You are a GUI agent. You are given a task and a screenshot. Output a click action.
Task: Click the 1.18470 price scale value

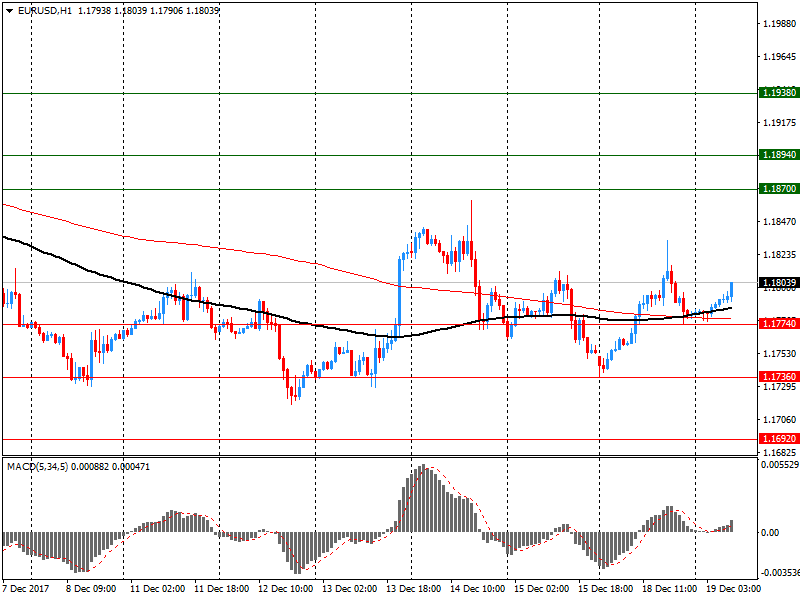[779, 221]
